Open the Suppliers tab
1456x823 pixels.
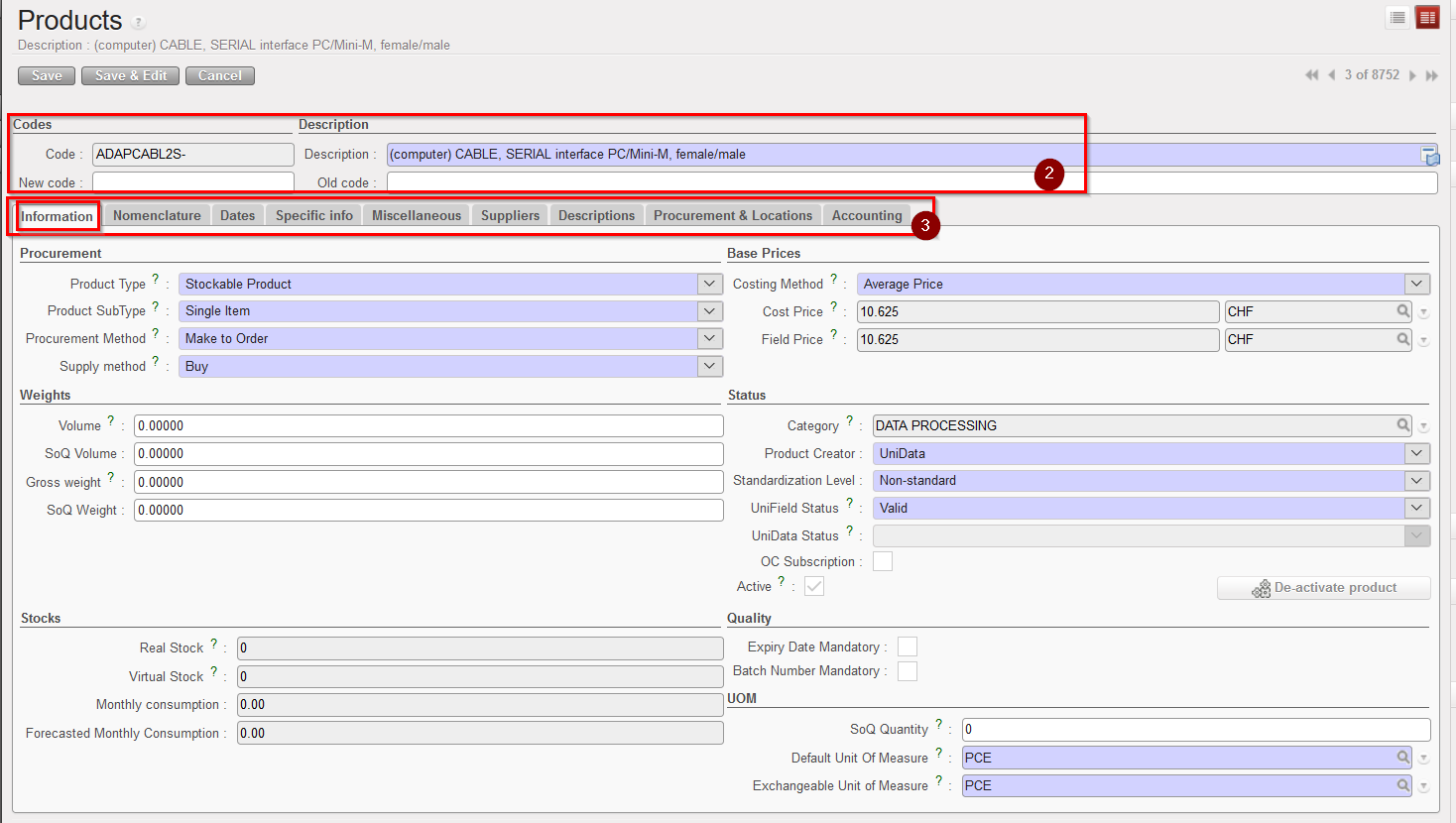[x=510, y=215]
